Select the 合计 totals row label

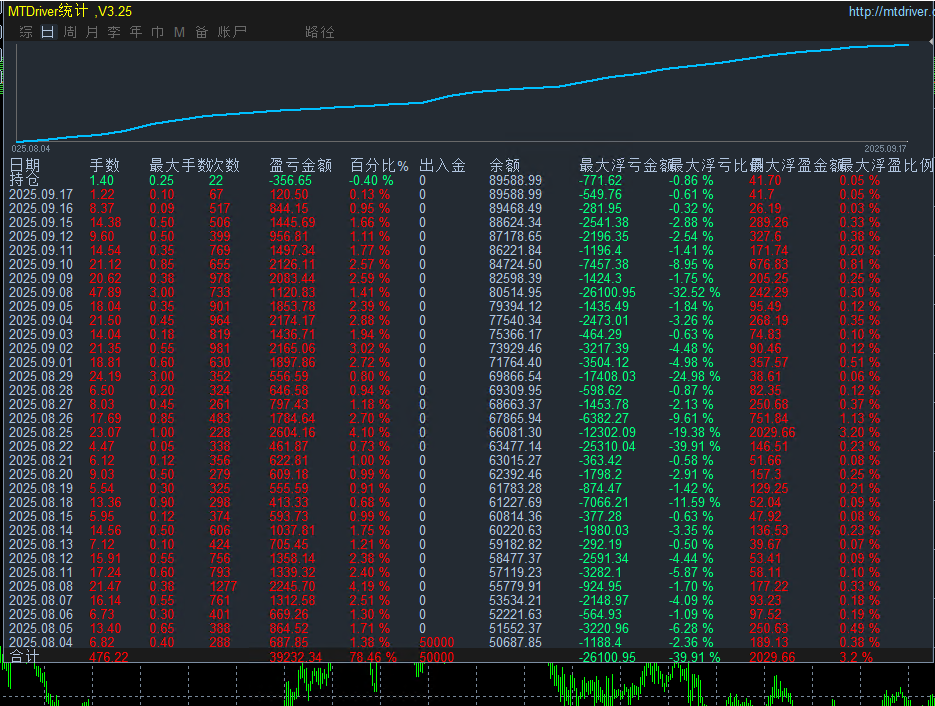point(24,657)
